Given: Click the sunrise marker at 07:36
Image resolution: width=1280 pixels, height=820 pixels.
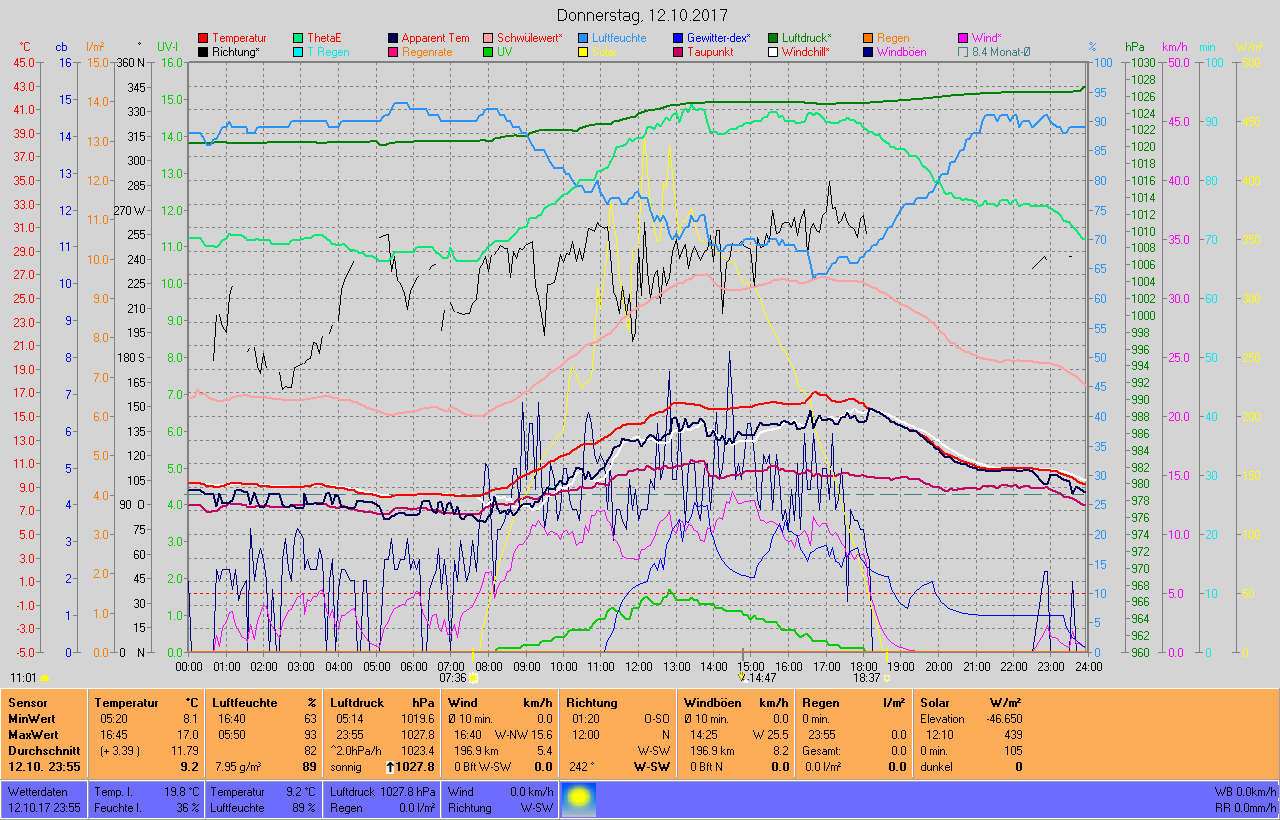Looking at the screenshot, I should pos(473,678).
